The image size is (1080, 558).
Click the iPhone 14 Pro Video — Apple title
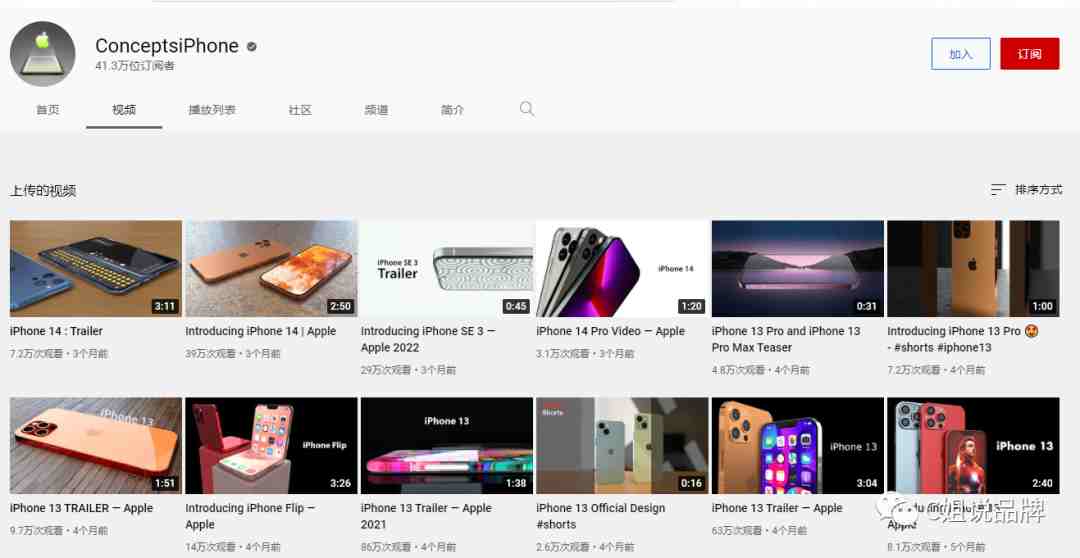[x=610, y=331]
